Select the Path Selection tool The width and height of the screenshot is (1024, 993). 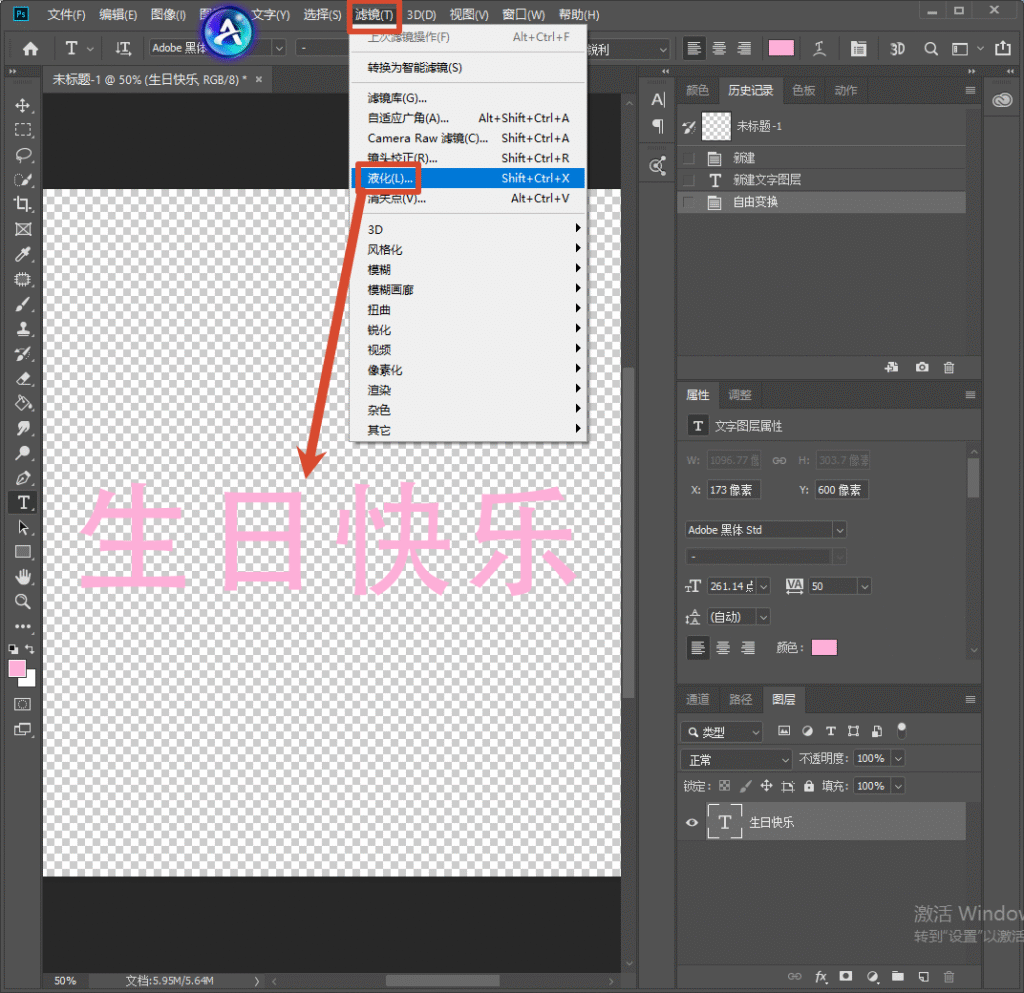point(23,528)
